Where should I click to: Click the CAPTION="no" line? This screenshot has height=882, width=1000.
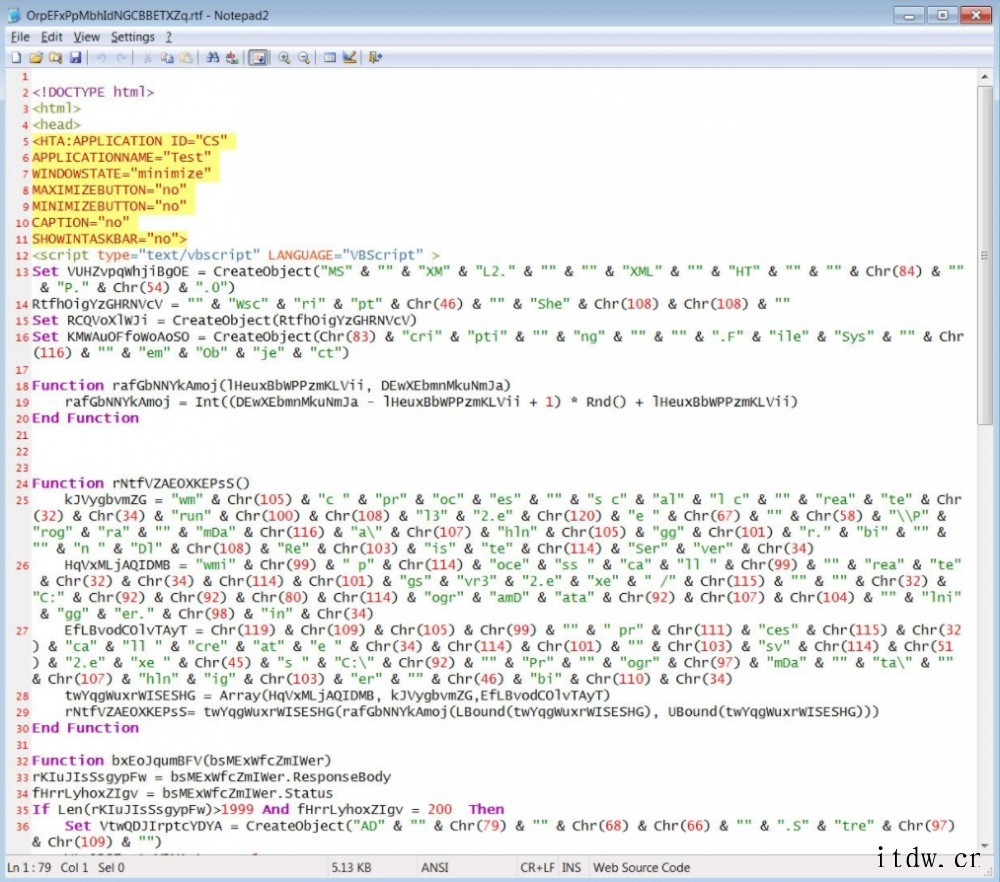tap(80, 223)
